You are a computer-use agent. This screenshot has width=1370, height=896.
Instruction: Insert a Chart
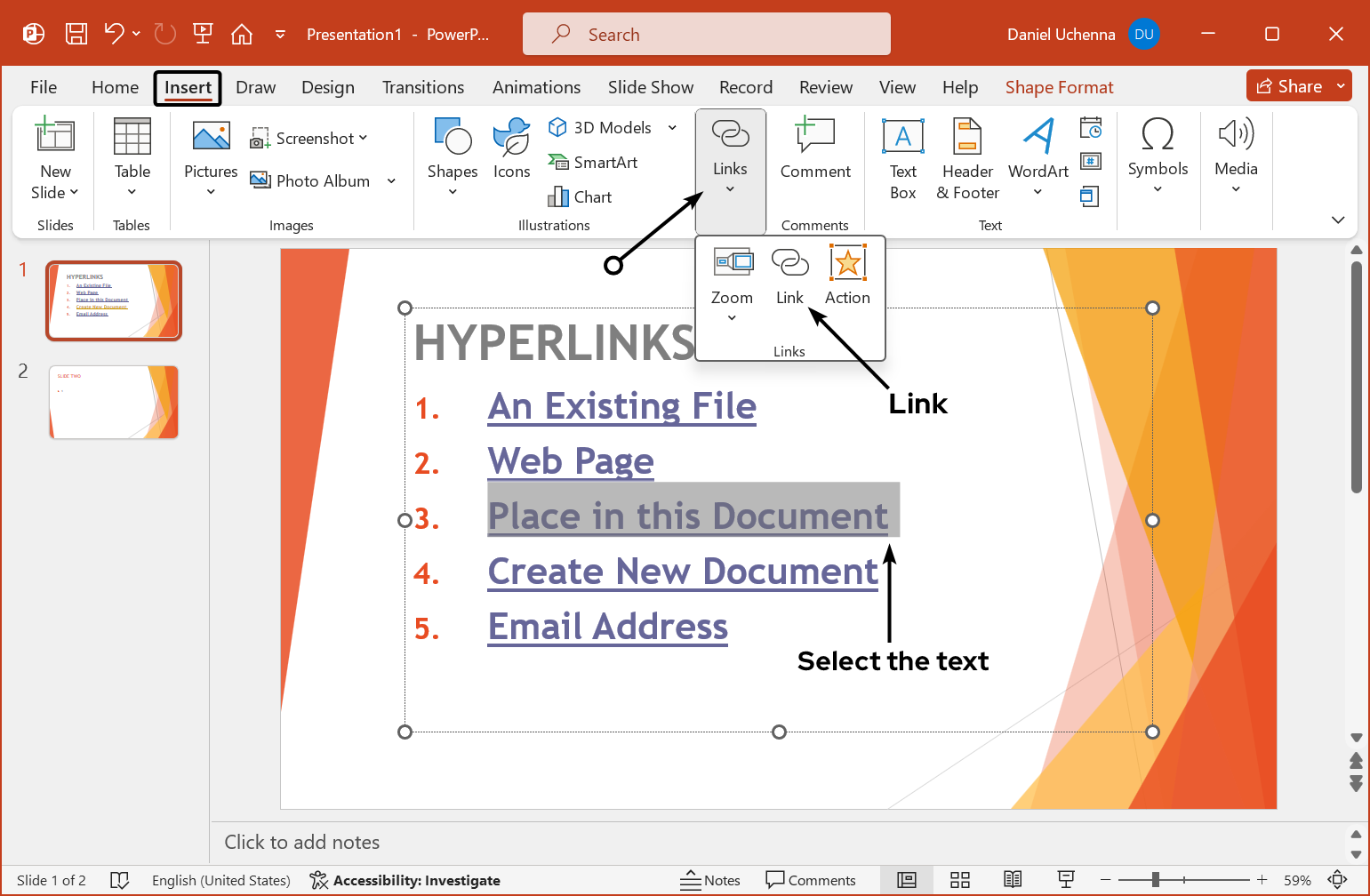pyautogui.click(x=580, y=196)
